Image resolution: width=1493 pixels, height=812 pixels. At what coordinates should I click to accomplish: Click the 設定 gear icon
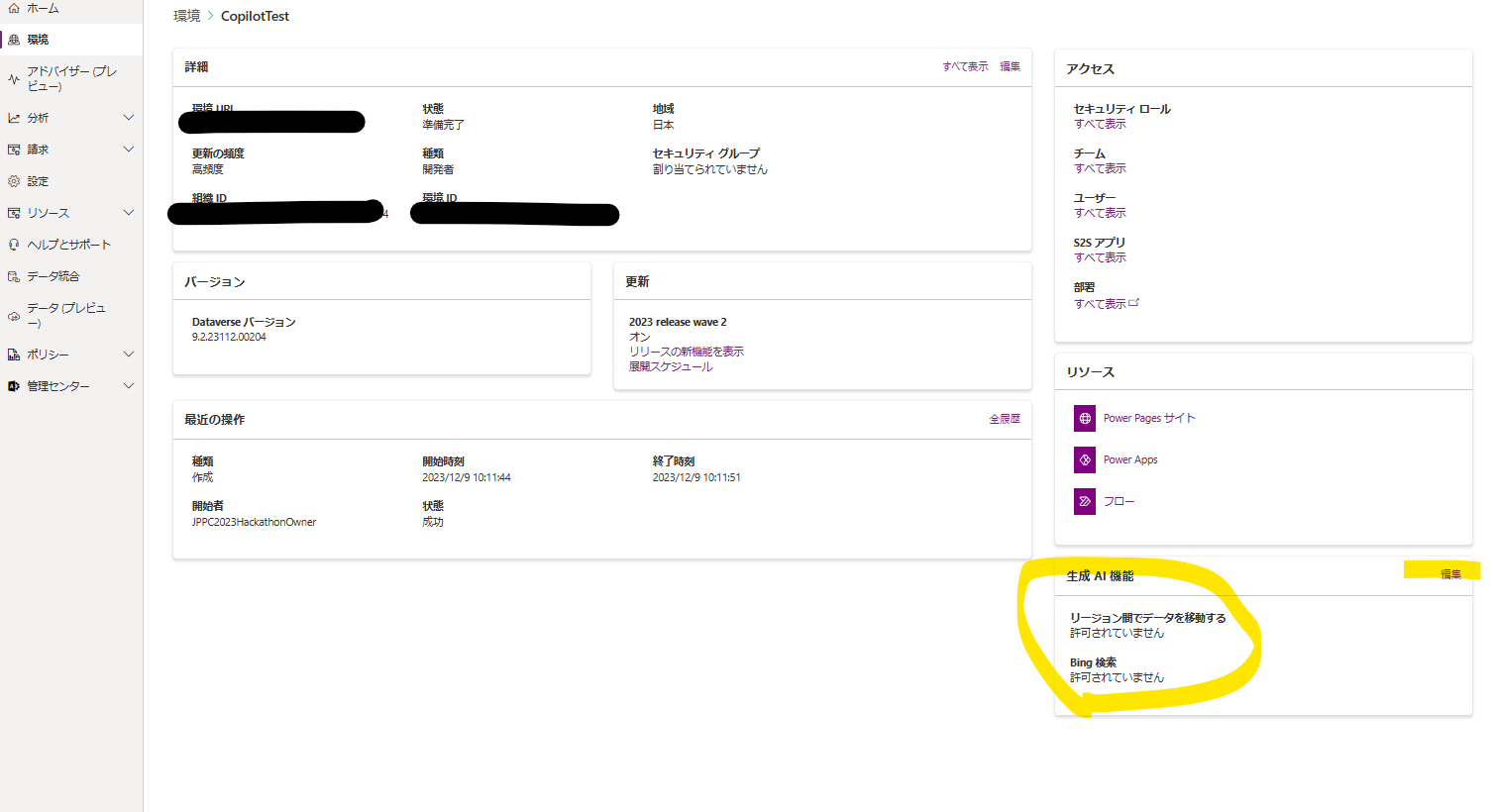pyautogui.click(x=14, y=181)
